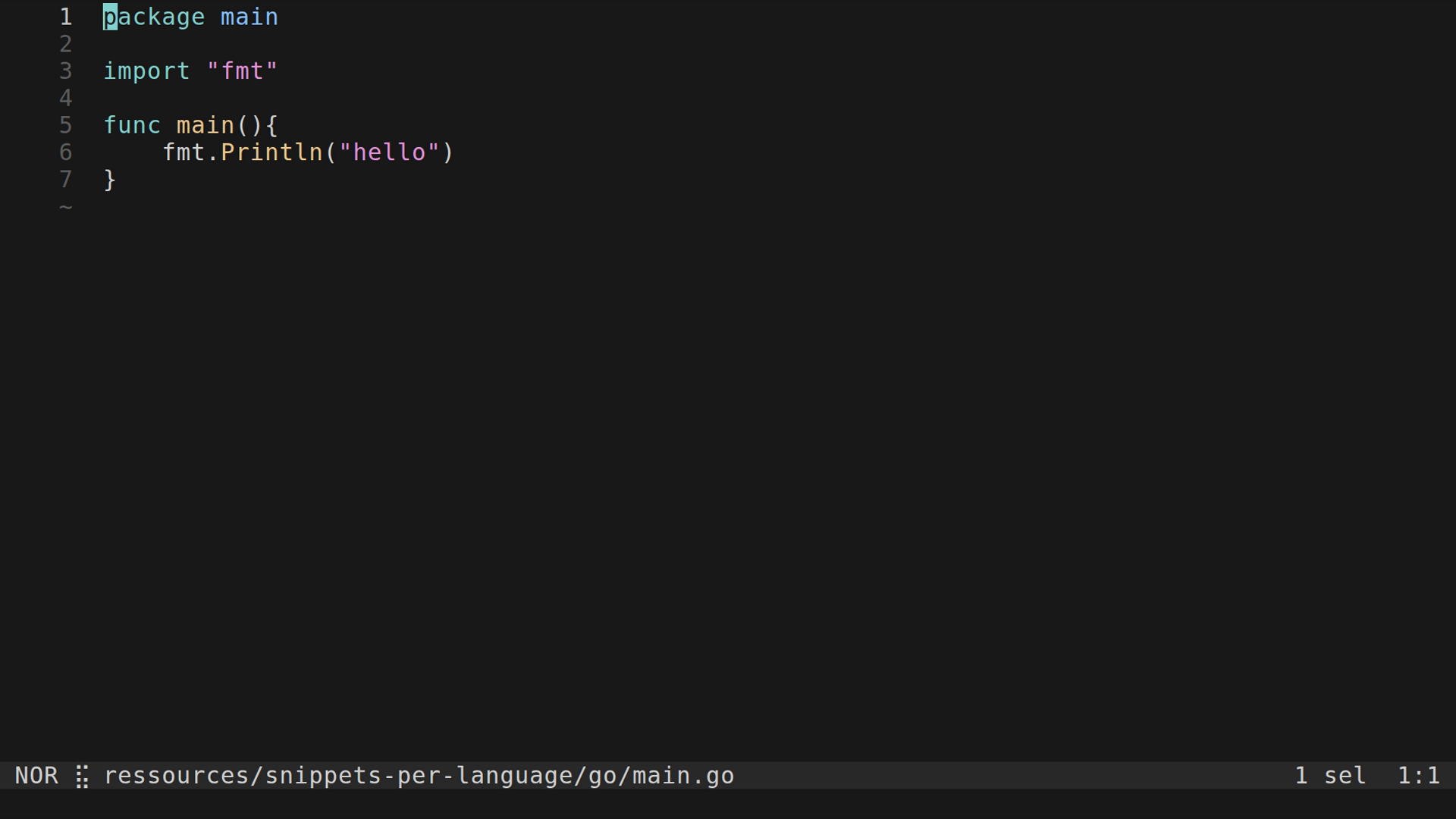Screen dimensions: 1456x819
Task: Click line number 5 in gutter
Action: click(x=66, y=125)
